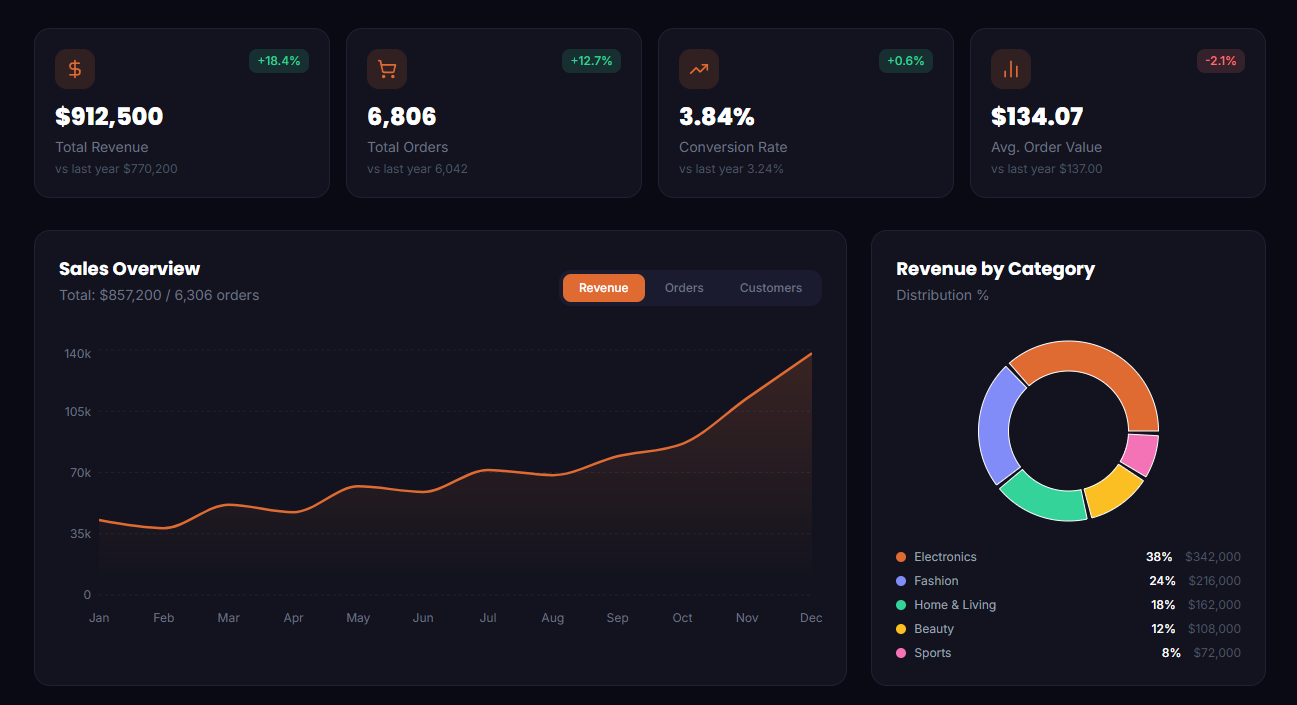
Task: Click the $72,000 Sports amount
Action: 1217,653
